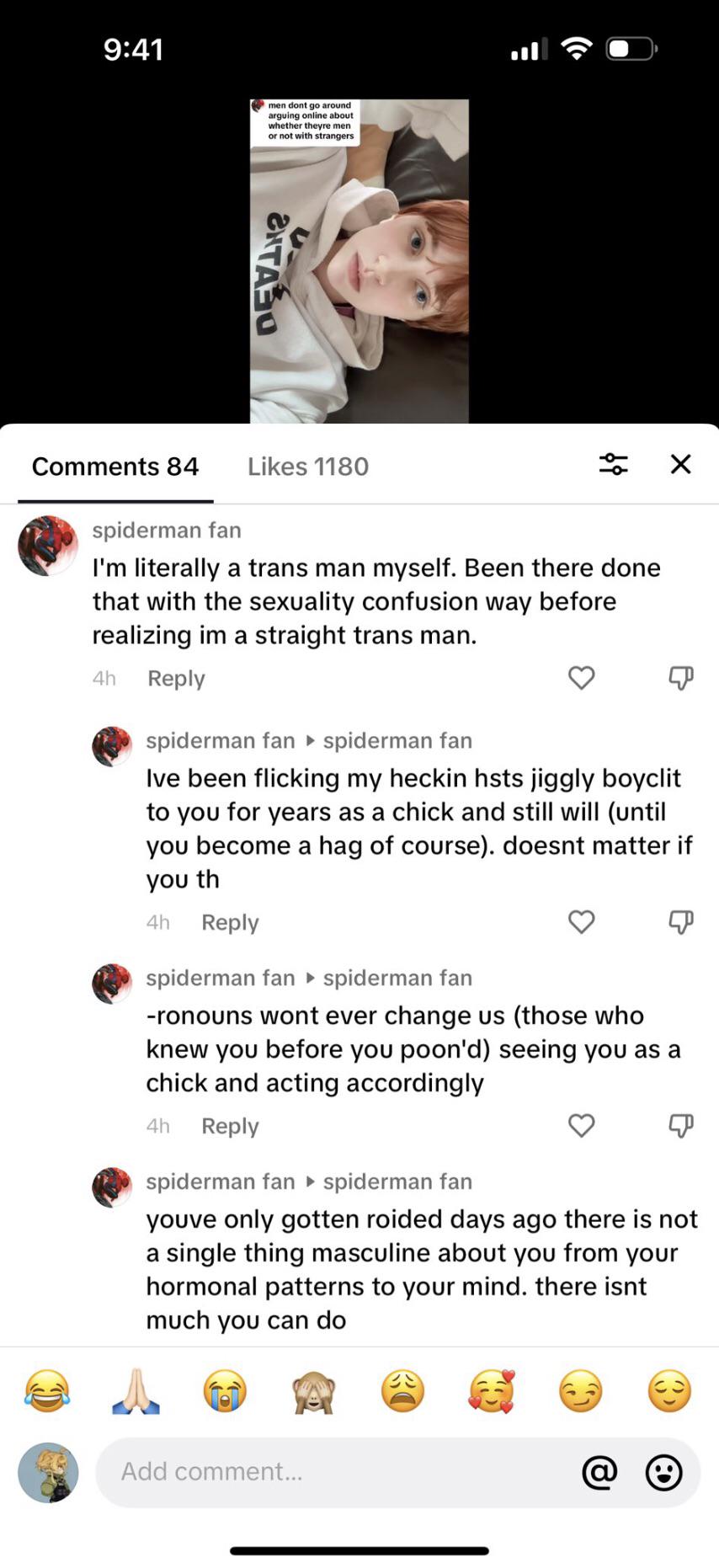Reply to the top trans man comment
Viewport: 719px width, 1568px height.
click(x=176, y=679)
